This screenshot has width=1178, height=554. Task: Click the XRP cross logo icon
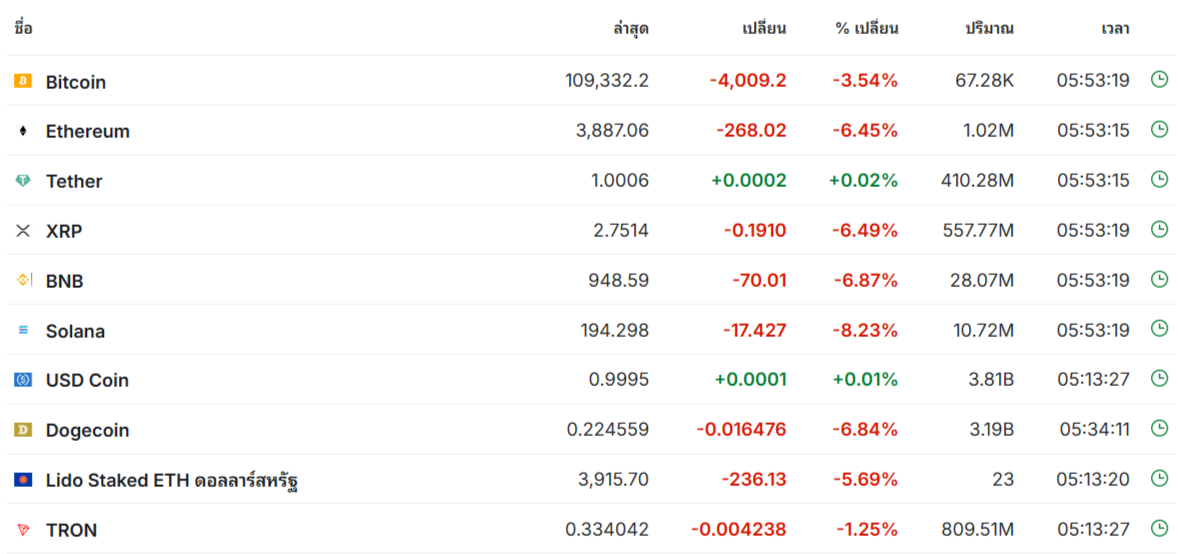[23, 231]
